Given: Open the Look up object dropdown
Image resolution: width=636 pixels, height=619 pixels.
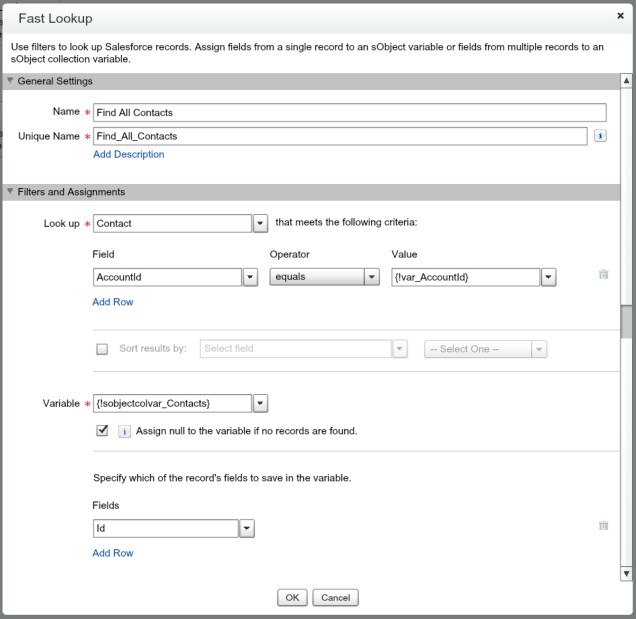Looking at the screenshot, I should tap(260, 224).
